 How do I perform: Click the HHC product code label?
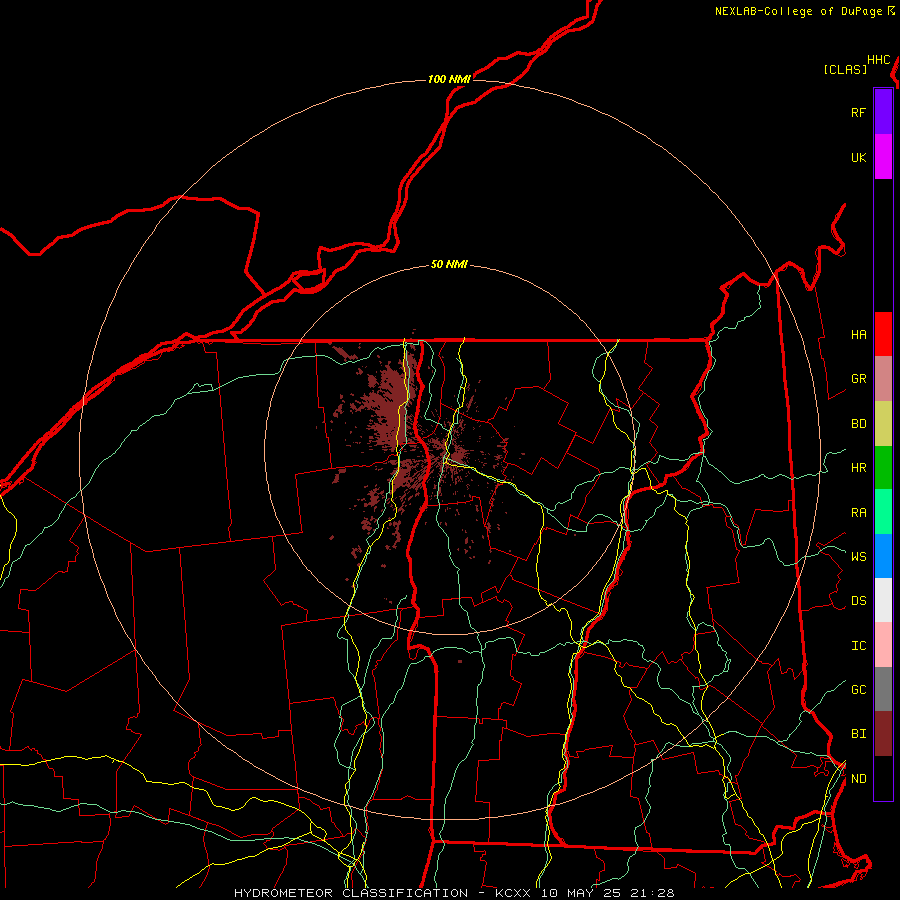pos(879,60)
